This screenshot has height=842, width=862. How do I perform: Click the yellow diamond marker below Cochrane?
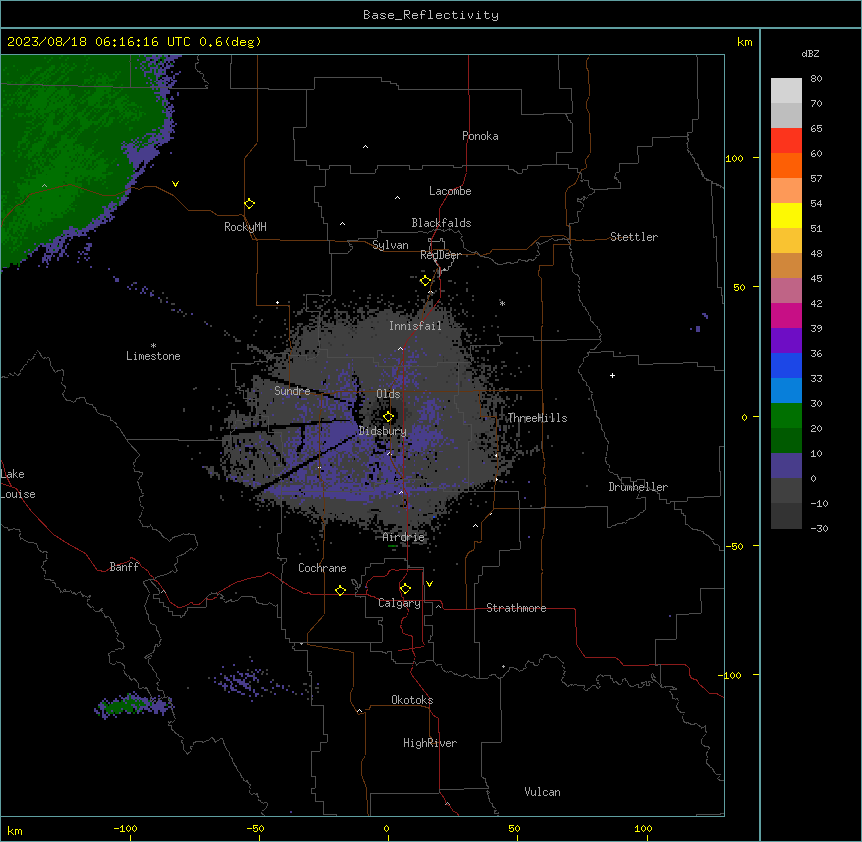(340, 590)
